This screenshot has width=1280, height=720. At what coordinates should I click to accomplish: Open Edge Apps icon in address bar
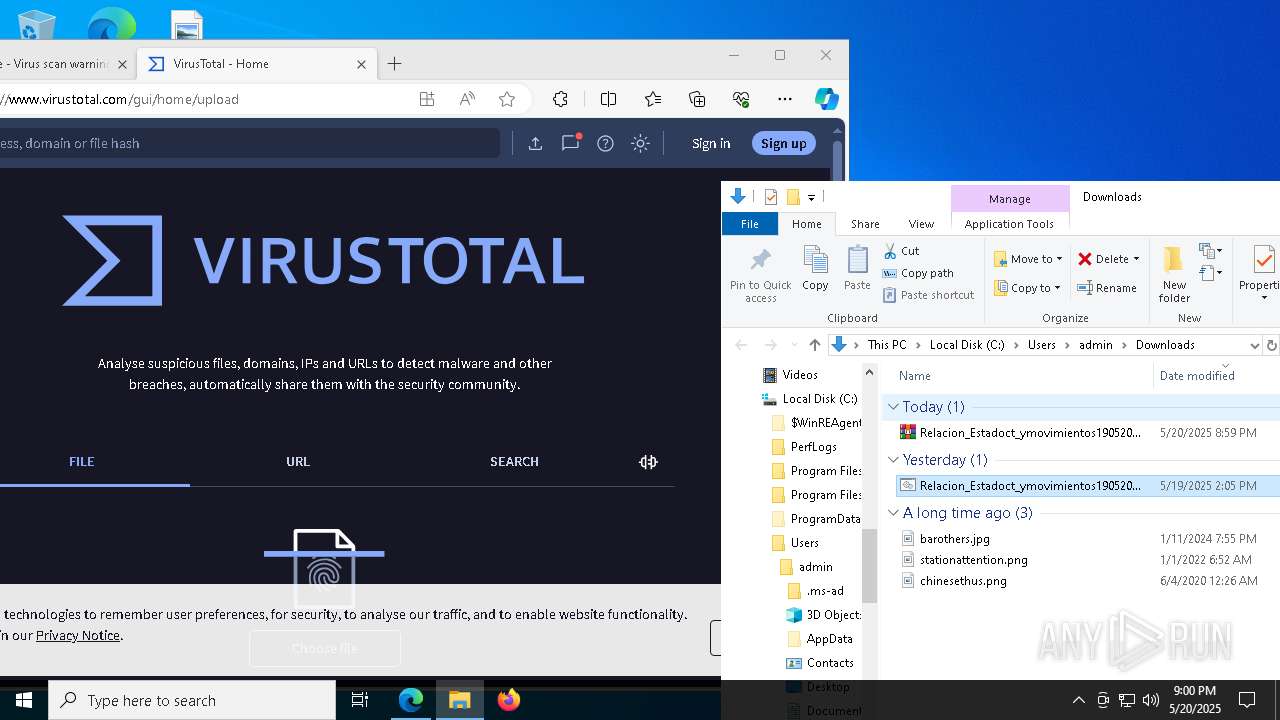click(x=427, y=99)
